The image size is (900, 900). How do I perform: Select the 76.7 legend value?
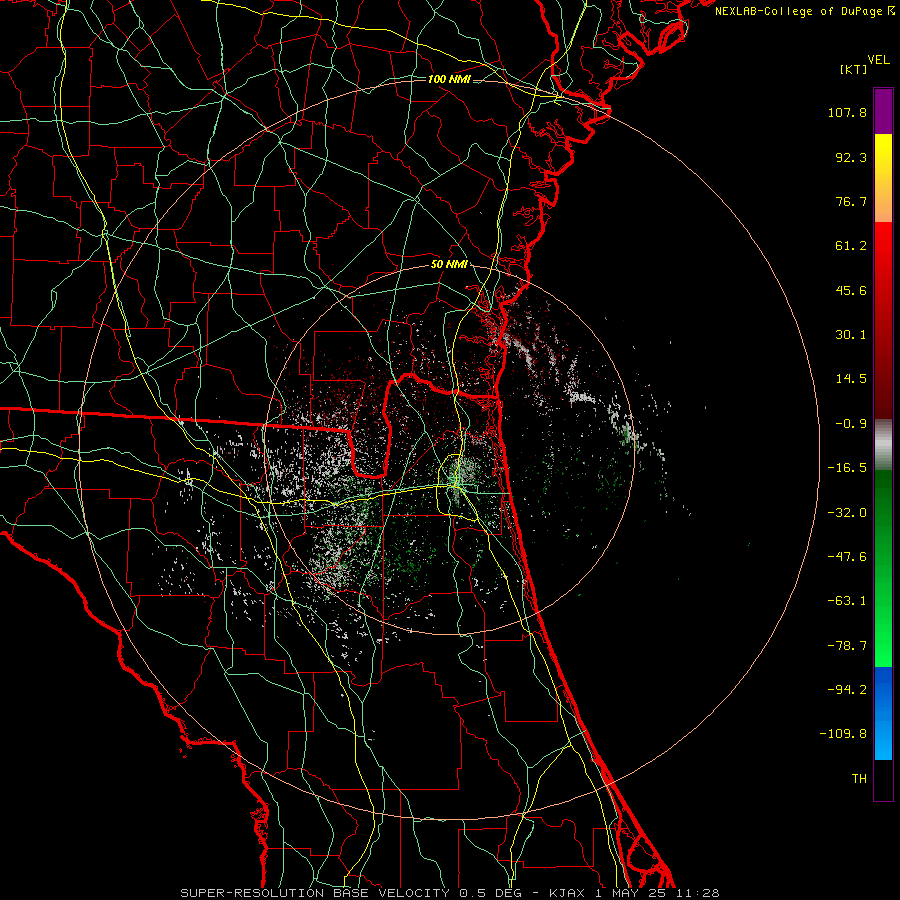point(851,201)
